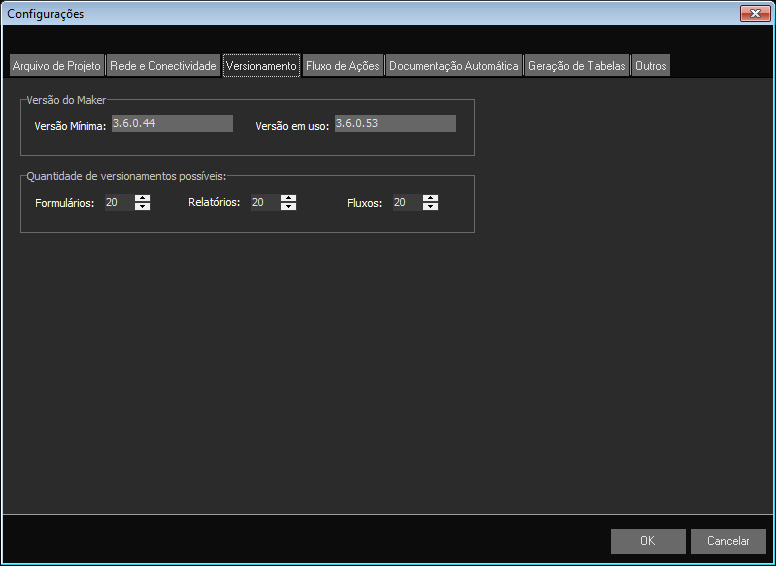Select the Versionamento tab

tap(261, 66)
